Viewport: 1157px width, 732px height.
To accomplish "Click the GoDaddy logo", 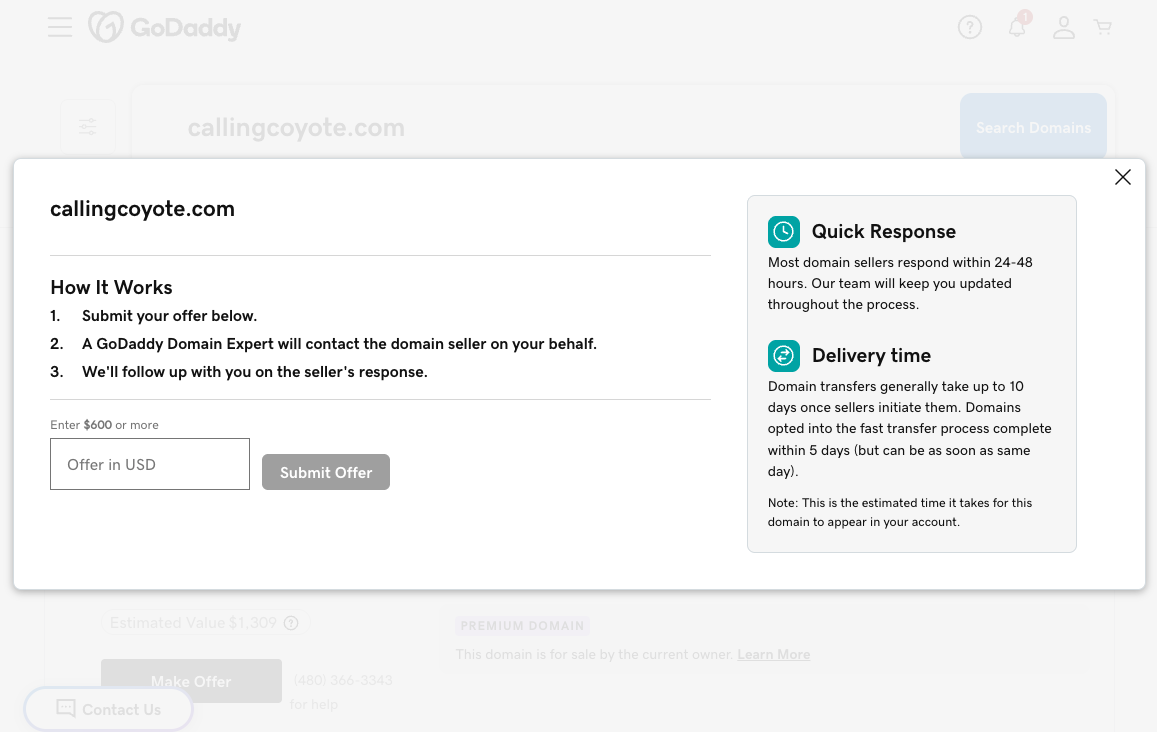I will click(165, 27).
